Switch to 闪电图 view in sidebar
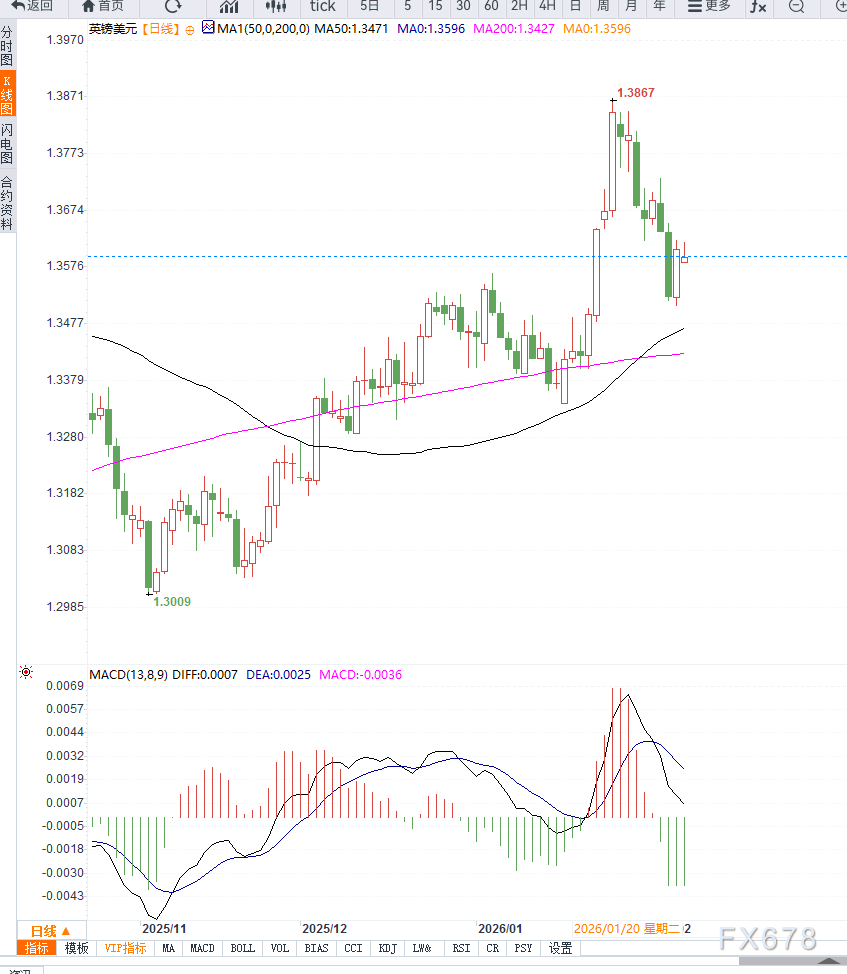 (7, 144)
